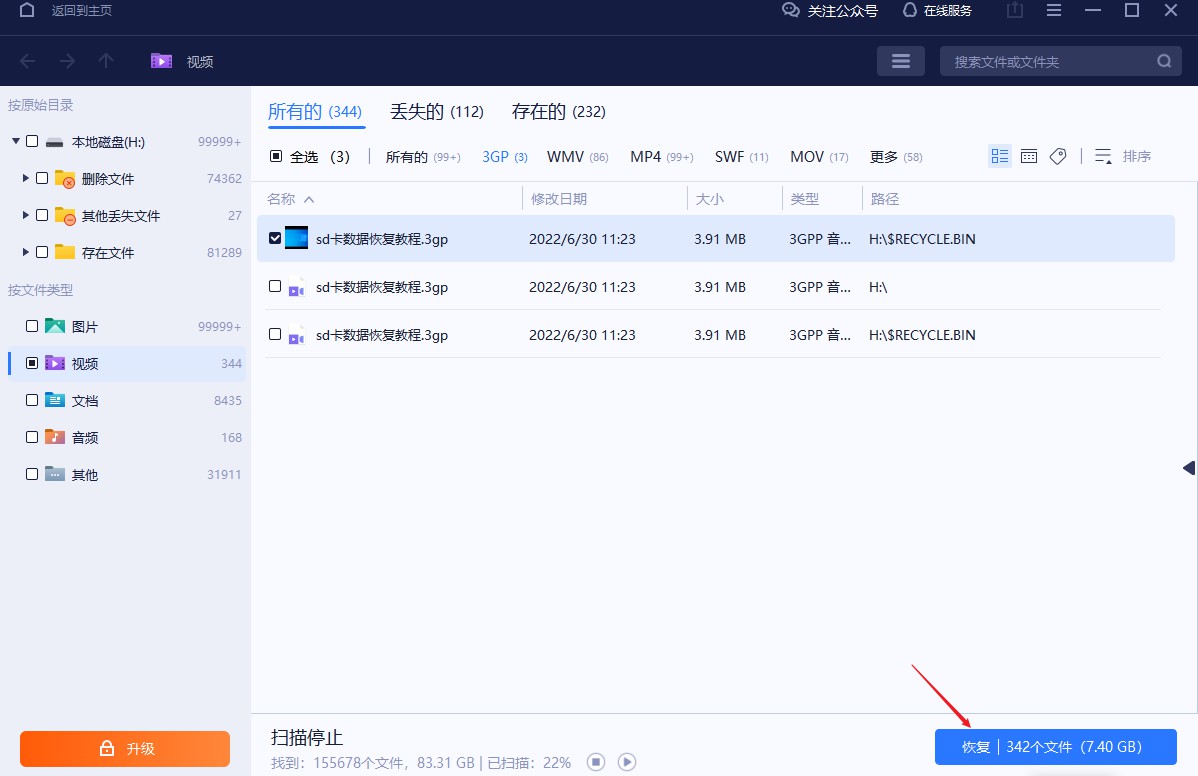Return home via the house icon
Viewport: 1198px width, 776px height.
26,10
